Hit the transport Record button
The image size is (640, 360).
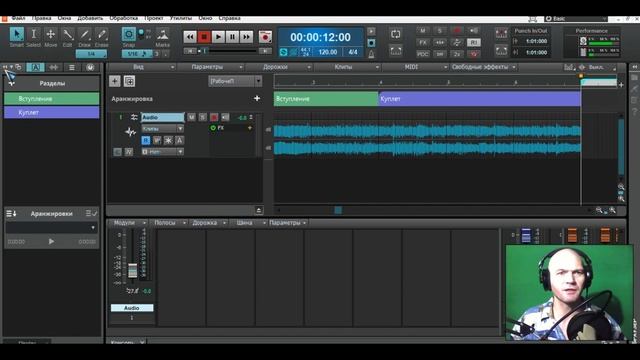265,37
